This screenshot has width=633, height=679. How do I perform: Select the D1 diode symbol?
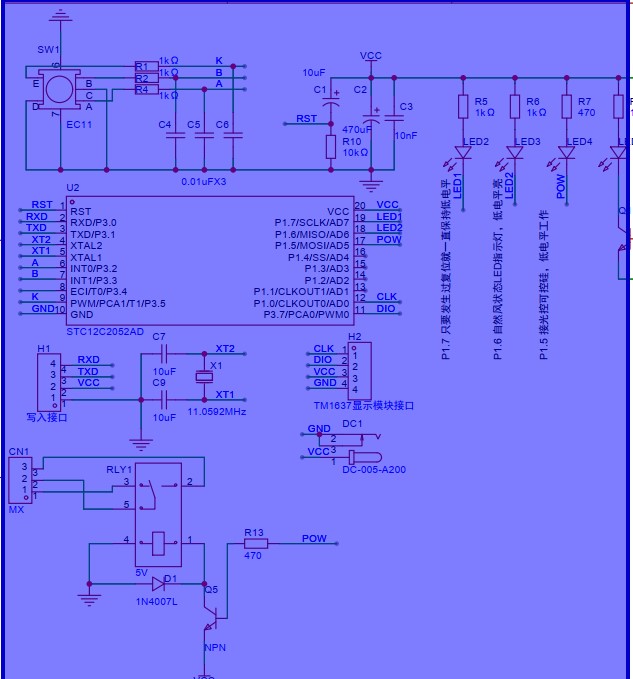158,584
